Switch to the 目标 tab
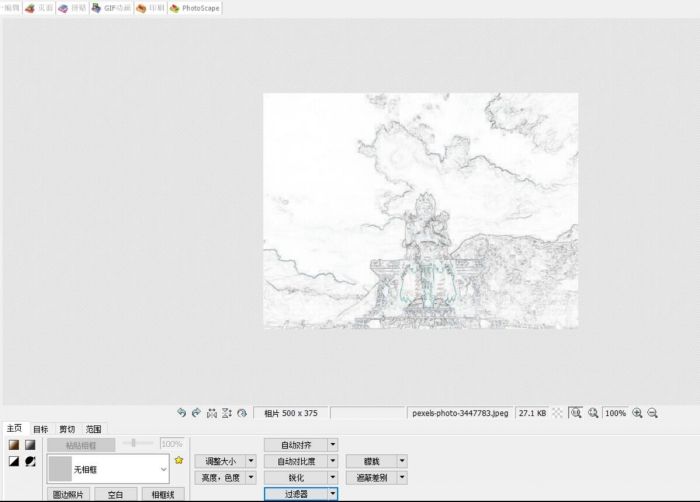 click(41, 429)
